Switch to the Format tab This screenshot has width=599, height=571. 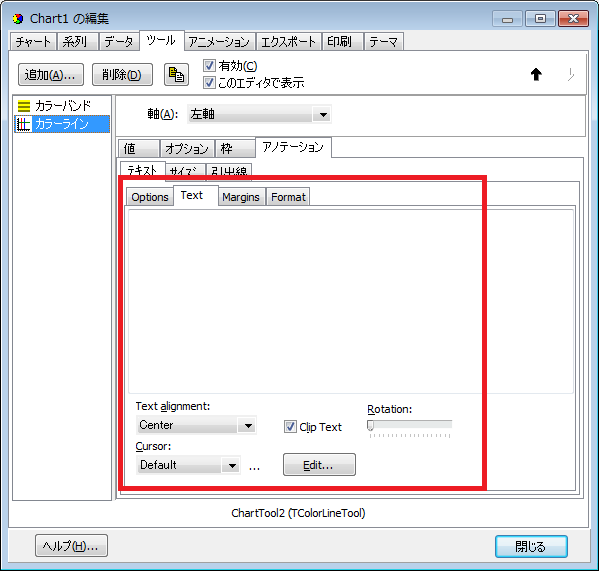(288, 197)
